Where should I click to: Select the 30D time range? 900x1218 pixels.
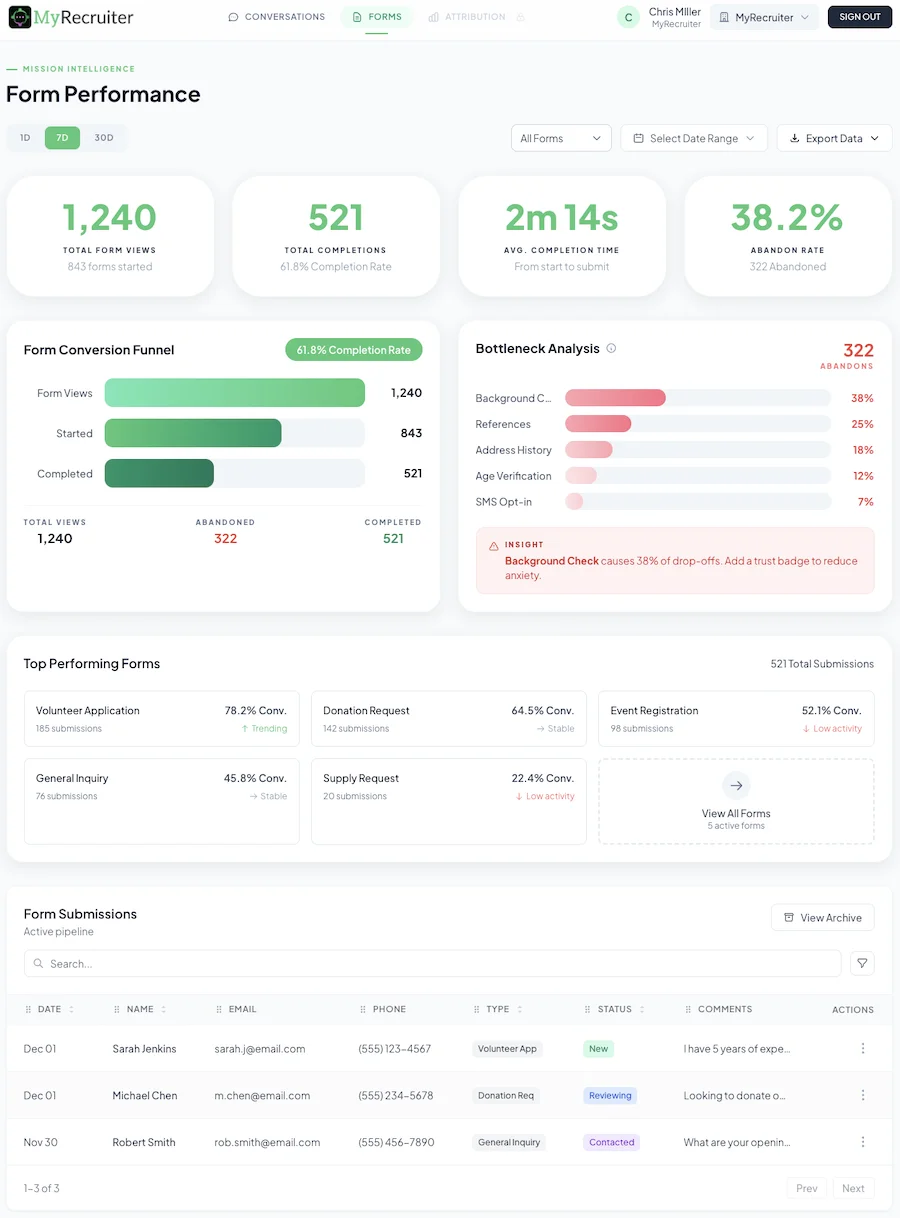[x=102, y=137]
